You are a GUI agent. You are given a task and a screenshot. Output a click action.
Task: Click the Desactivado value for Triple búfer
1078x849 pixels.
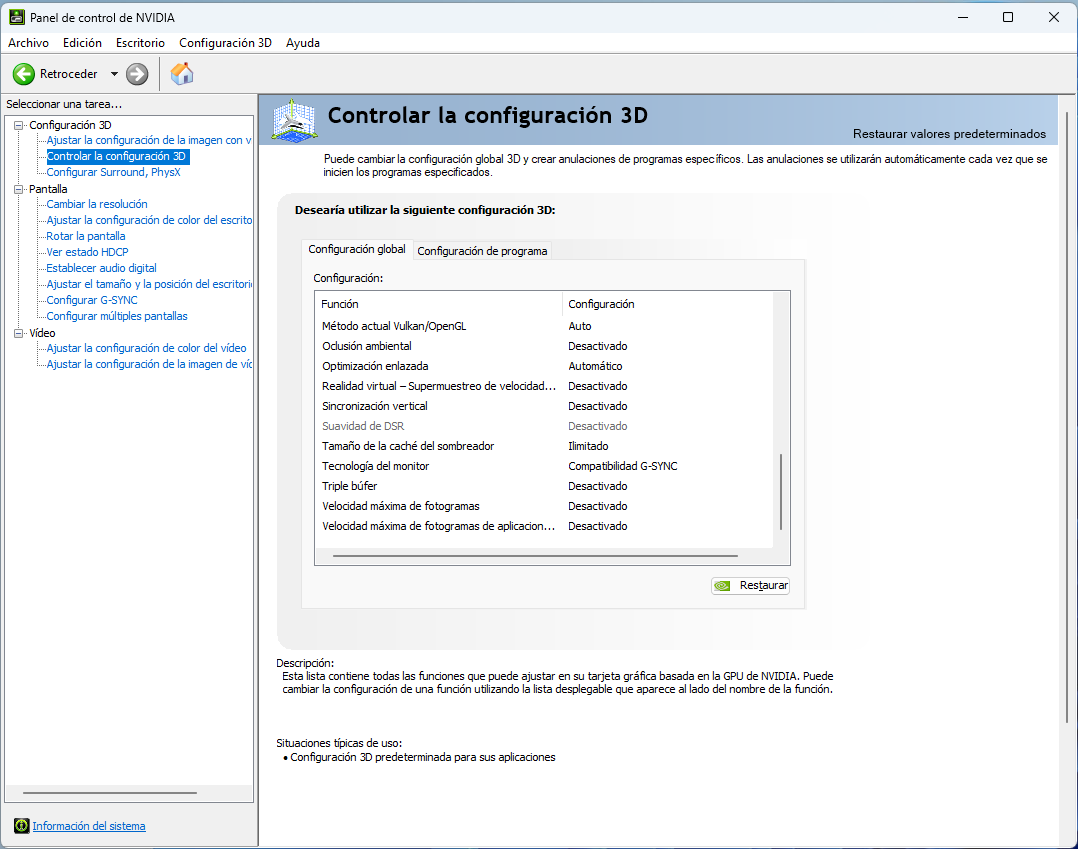598,486
